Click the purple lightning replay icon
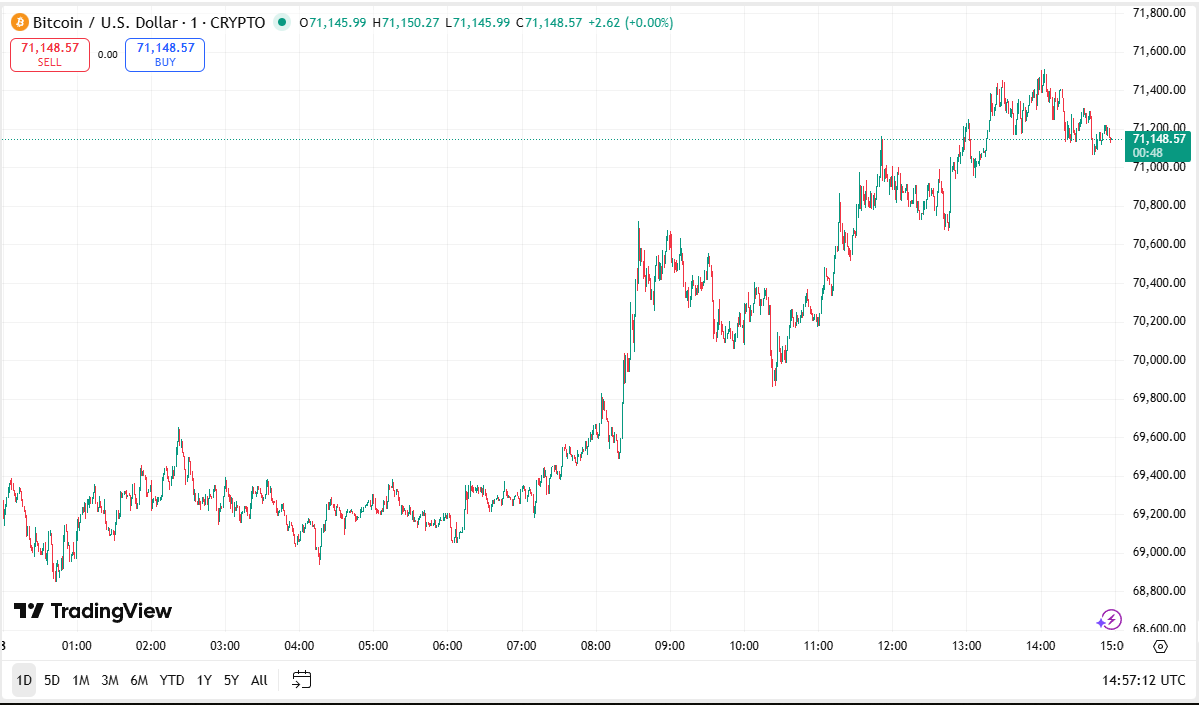 (1110, 619)
